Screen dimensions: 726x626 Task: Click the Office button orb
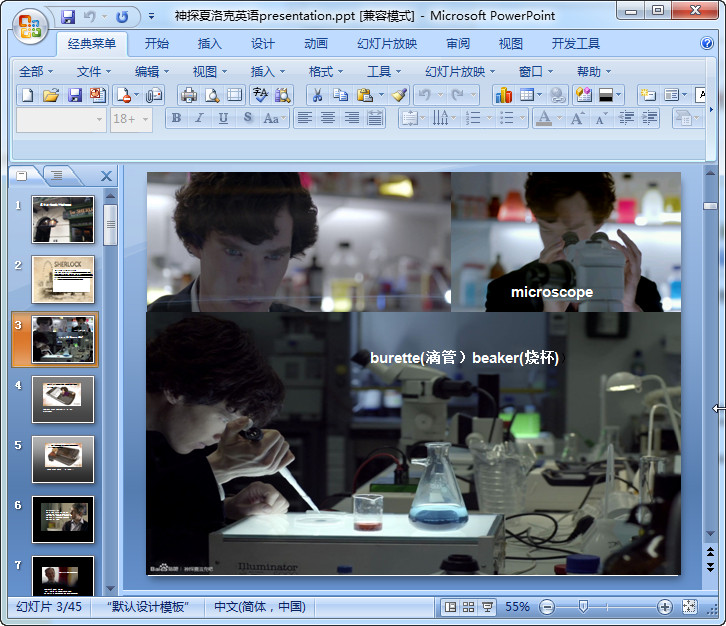30,26
